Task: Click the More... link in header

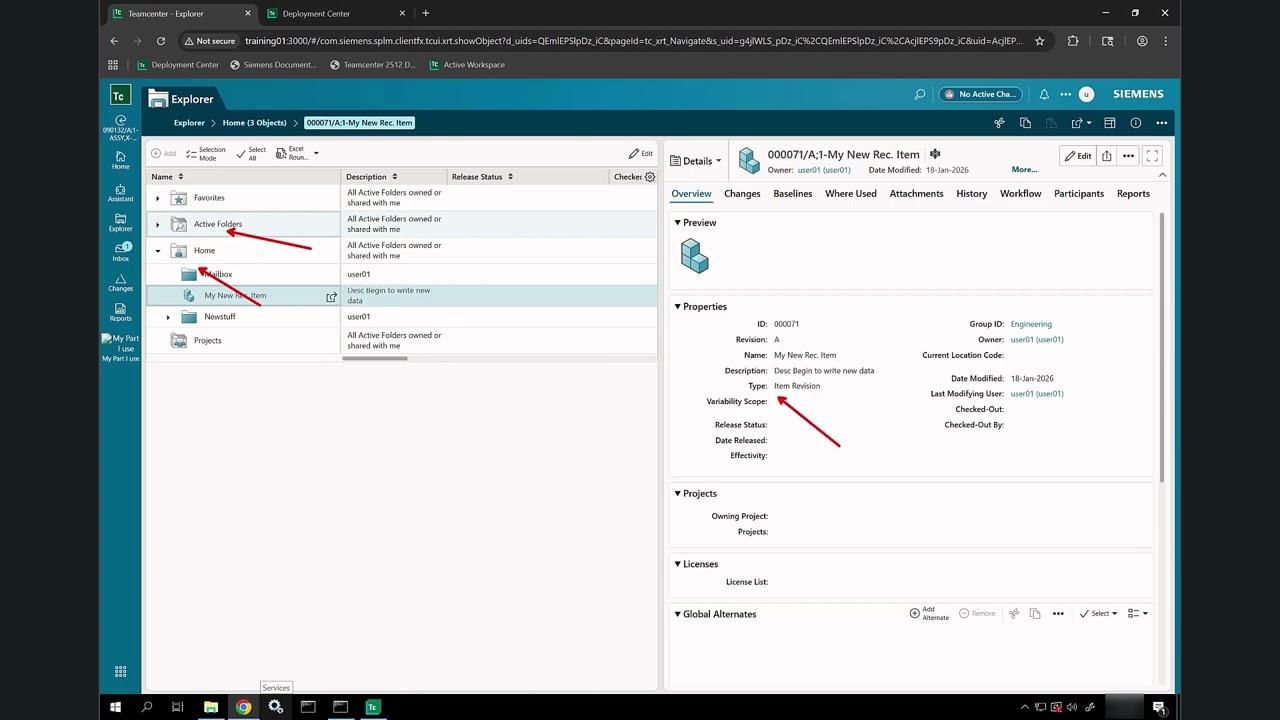Action: point(1024,170)
